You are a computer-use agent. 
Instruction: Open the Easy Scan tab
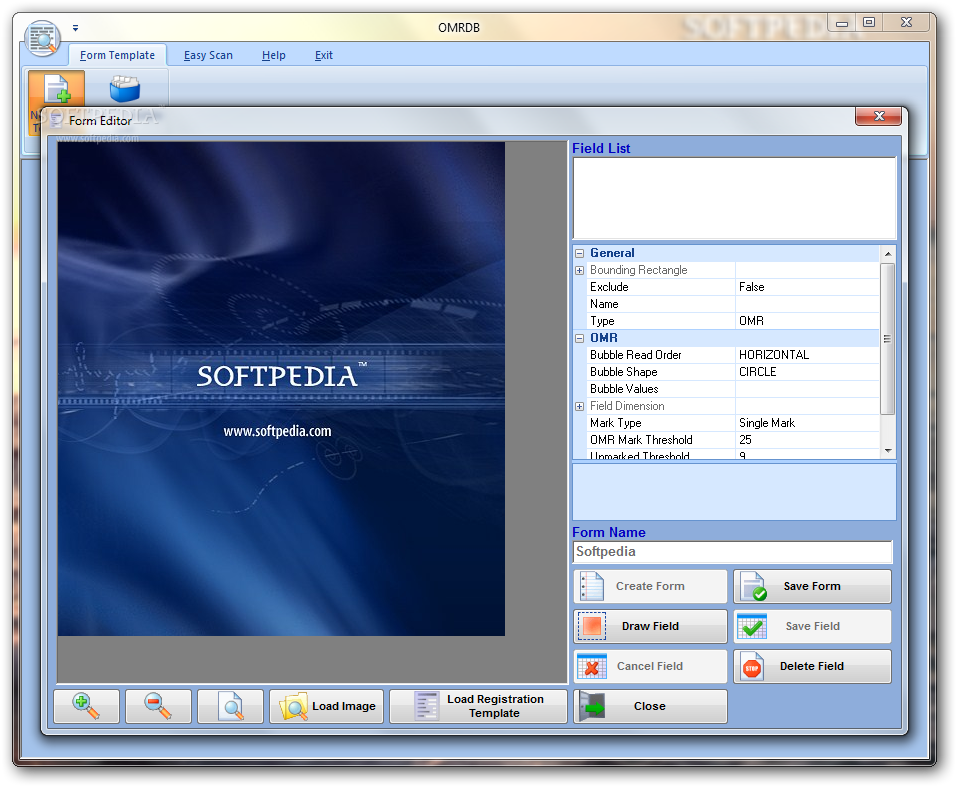pos(208,55)
